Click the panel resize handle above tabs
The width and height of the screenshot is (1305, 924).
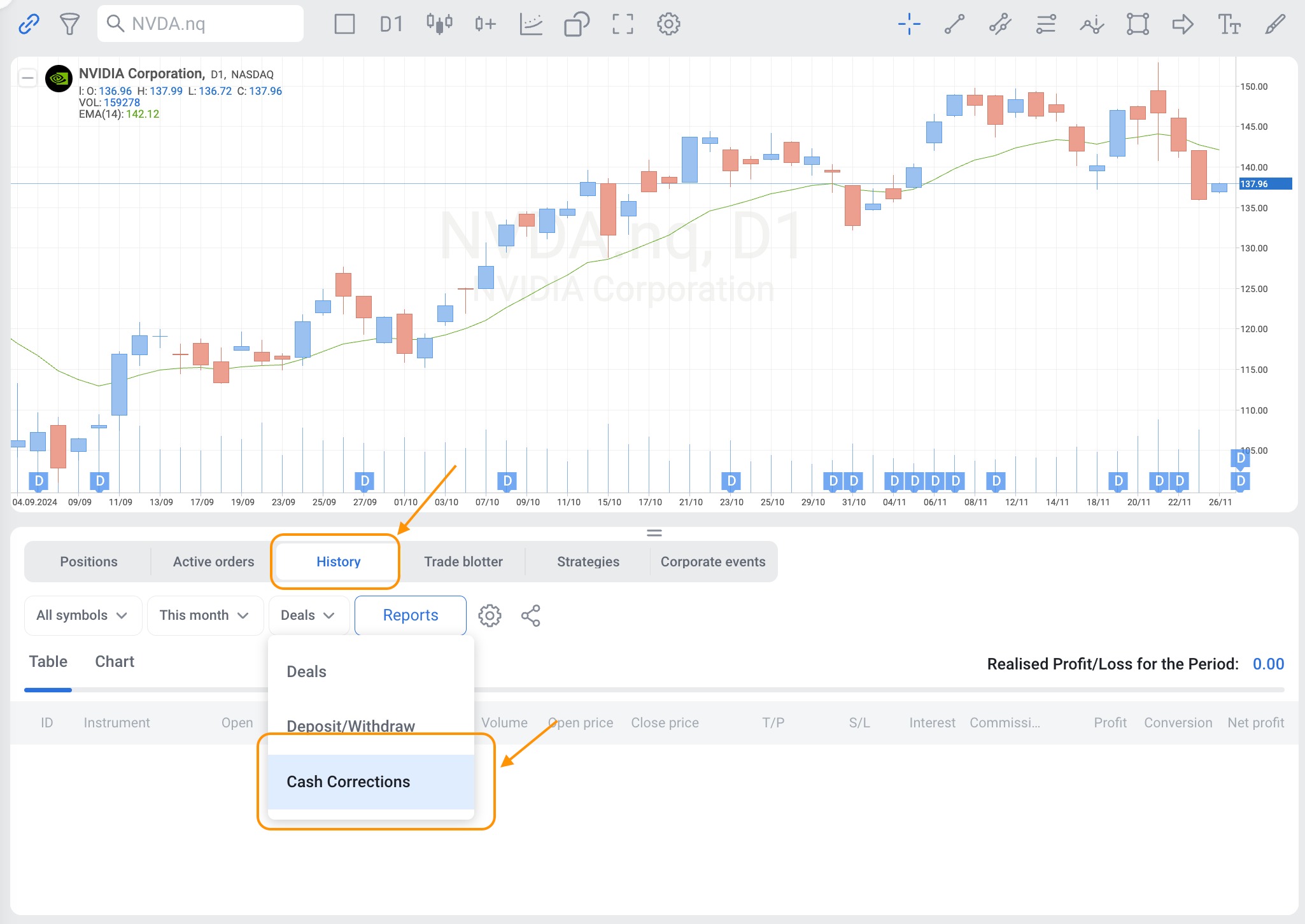(x=654, y=533)
